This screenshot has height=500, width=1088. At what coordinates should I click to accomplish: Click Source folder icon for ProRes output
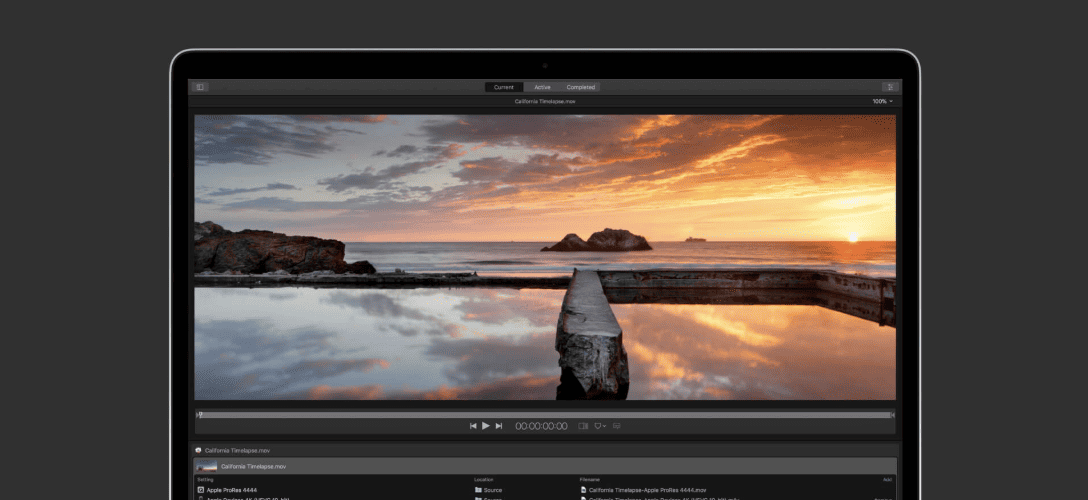point(478,490)
